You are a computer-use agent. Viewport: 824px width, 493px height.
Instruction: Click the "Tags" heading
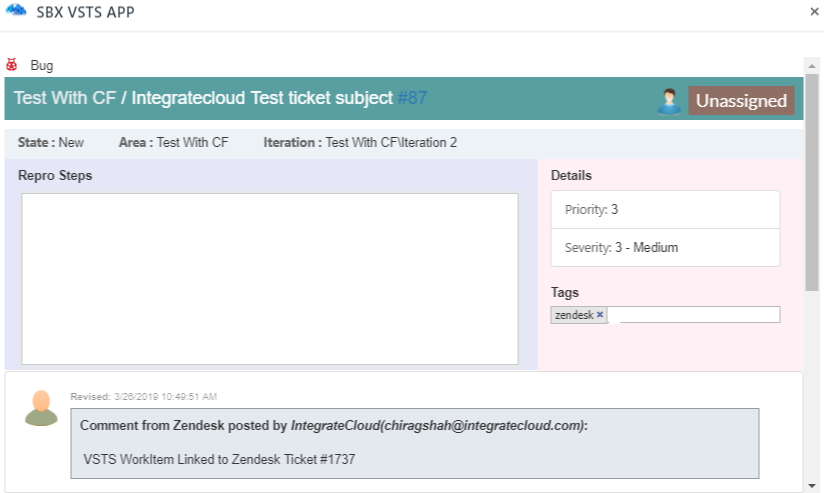[565, 293]
